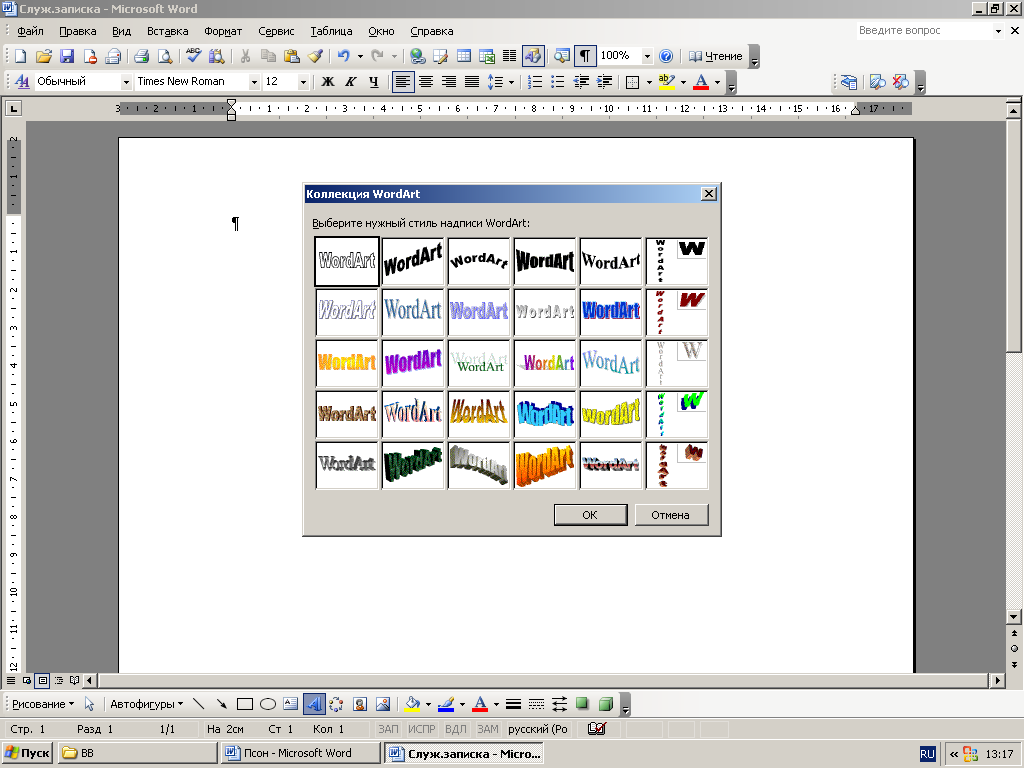Click the Пуск start button

click(x=27, y=753)
